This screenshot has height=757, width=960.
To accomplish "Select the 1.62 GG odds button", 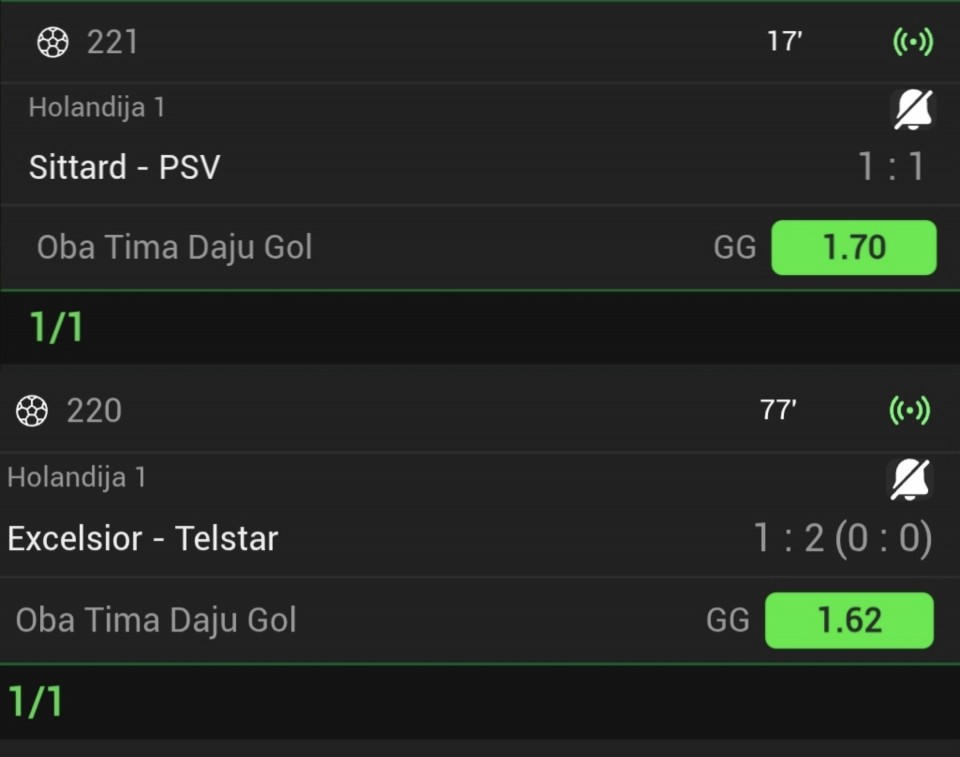I will (x=849, y=620).
